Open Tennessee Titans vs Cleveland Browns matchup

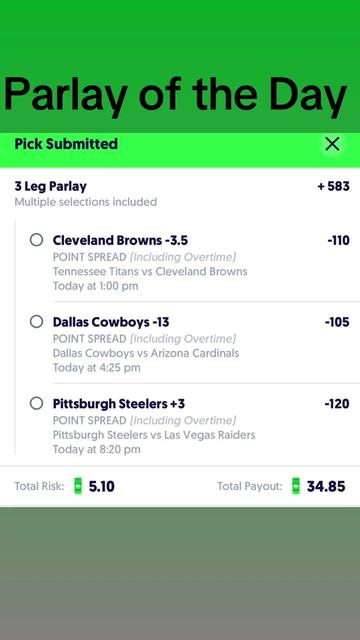click(x=150, y=271)
